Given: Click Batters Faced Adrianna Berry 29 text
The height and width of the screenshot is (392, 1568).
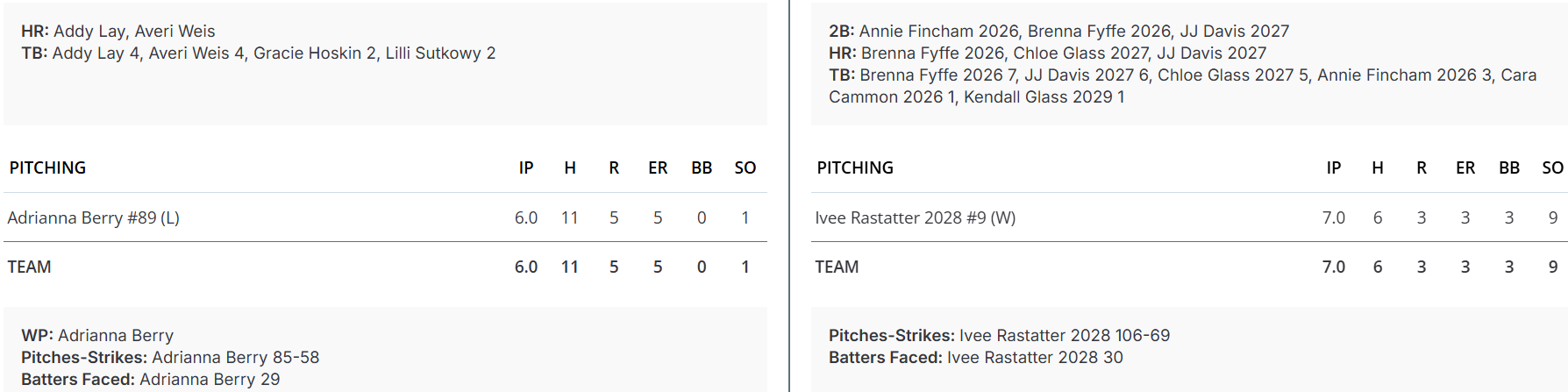Looking at the screenshot, I should click(150, 379).
